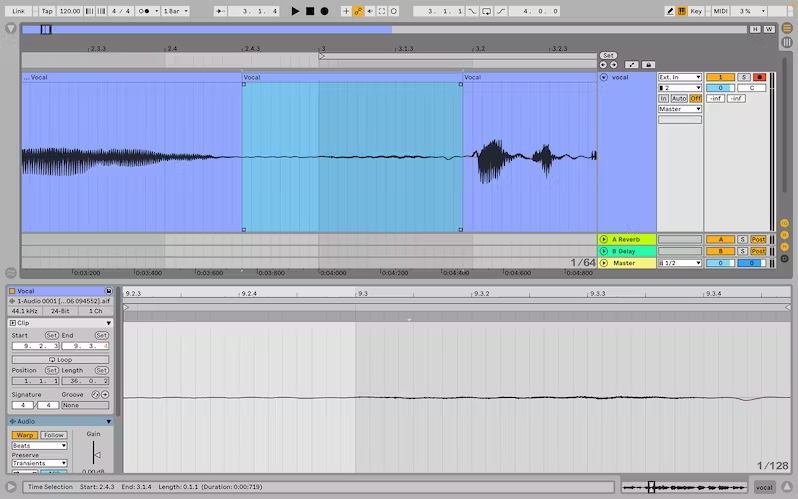This screenshot has height=499, width=798.
Task: Start playback with the Play button
Action: coord(295,11)
